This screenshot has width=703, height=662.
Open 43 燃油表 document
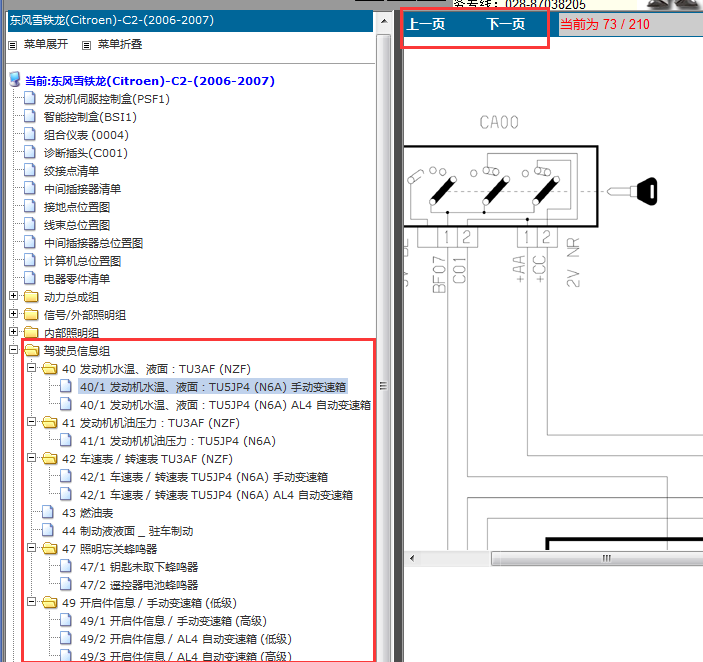click(87, 513)
